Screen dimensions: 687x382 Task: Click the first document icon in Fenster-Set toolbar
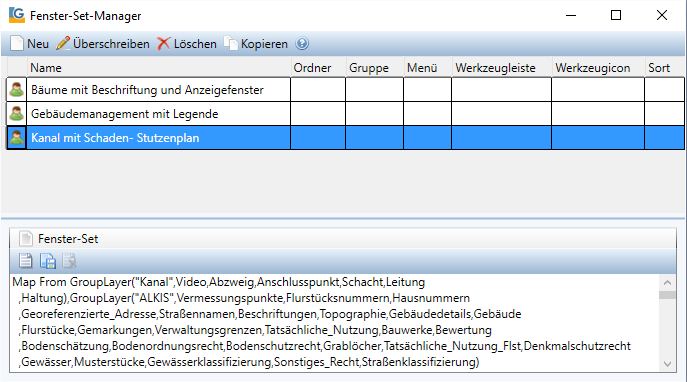[x=25, y=261]
